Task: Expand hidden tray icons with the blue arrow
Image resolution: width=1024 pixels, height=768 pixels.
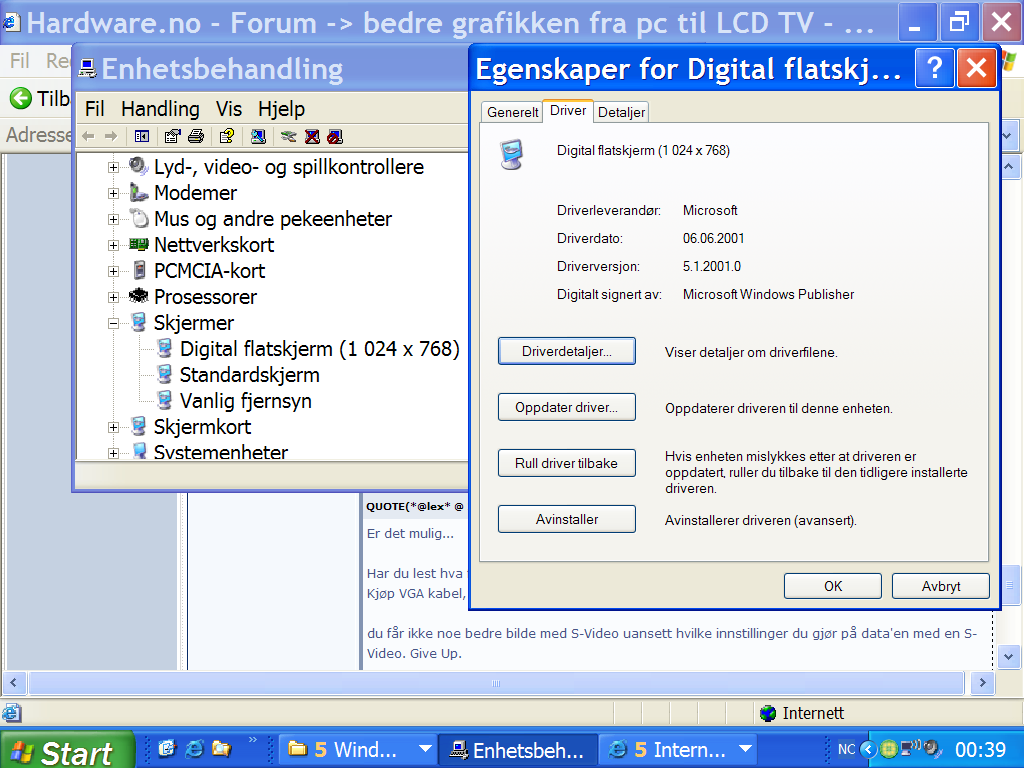Action: [868, 749]
